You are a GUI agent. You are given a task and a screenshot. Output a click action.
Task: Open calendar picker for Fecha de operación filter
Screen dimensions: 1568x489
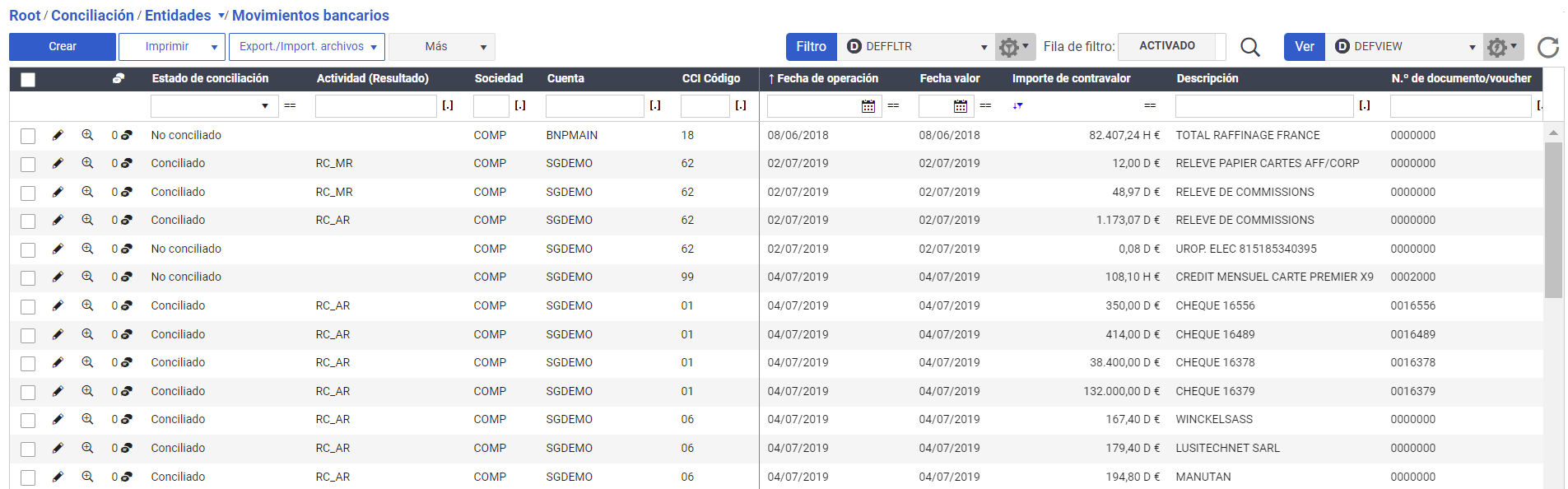tap(868, 106)
